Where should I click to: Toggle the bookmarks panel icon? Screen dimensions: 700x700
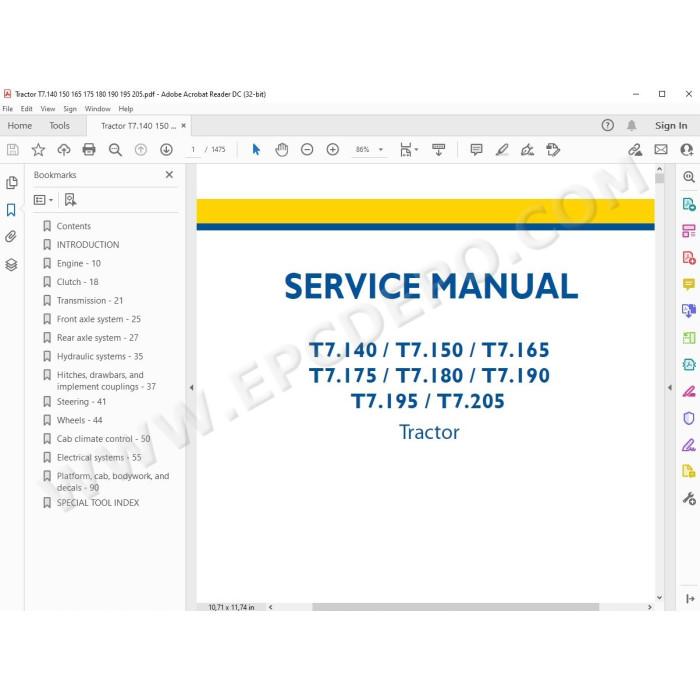coord(11,210)
